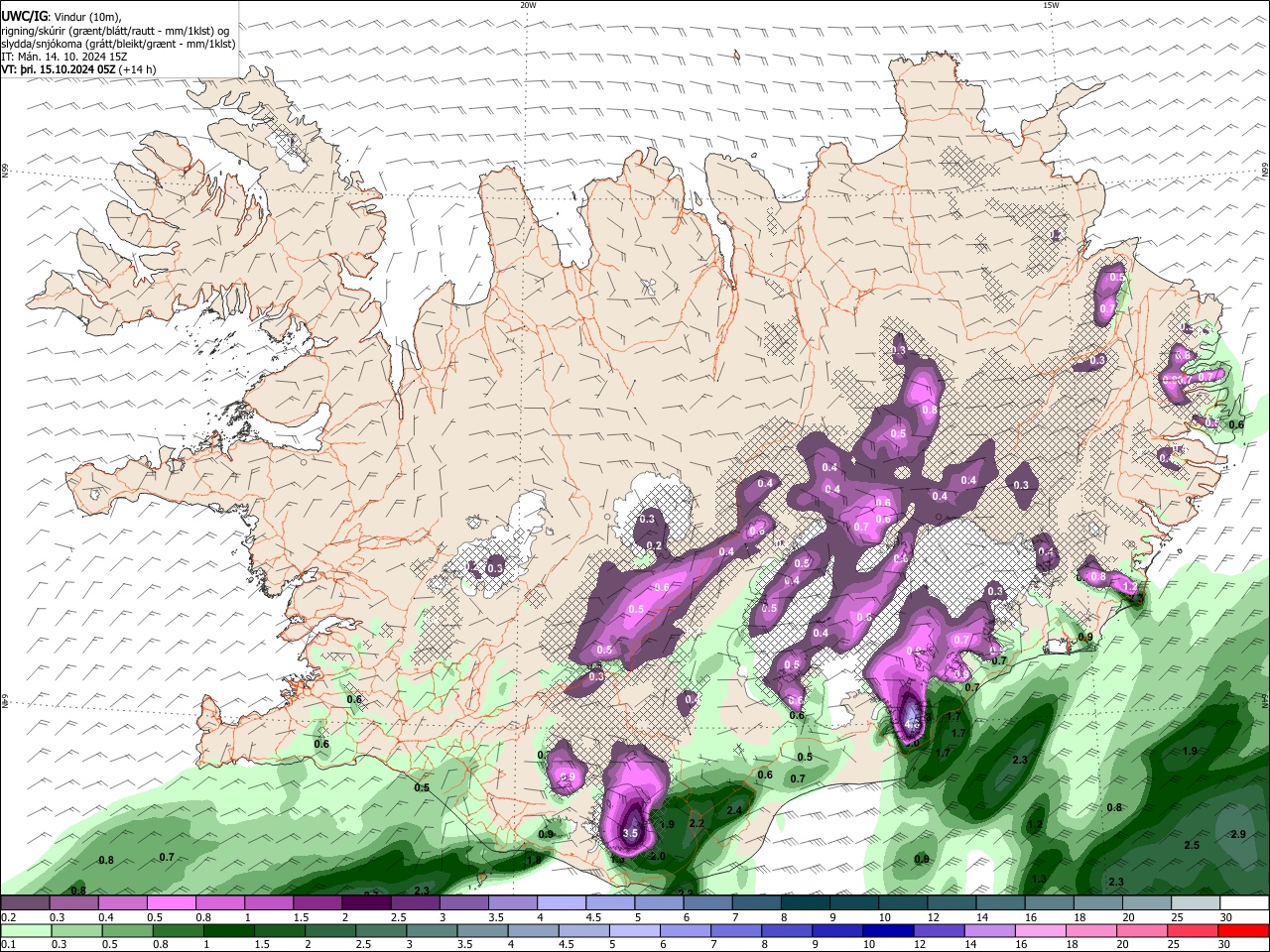
Task: Select the purple 12 rain legend swatch
Action: click(939, 930)
